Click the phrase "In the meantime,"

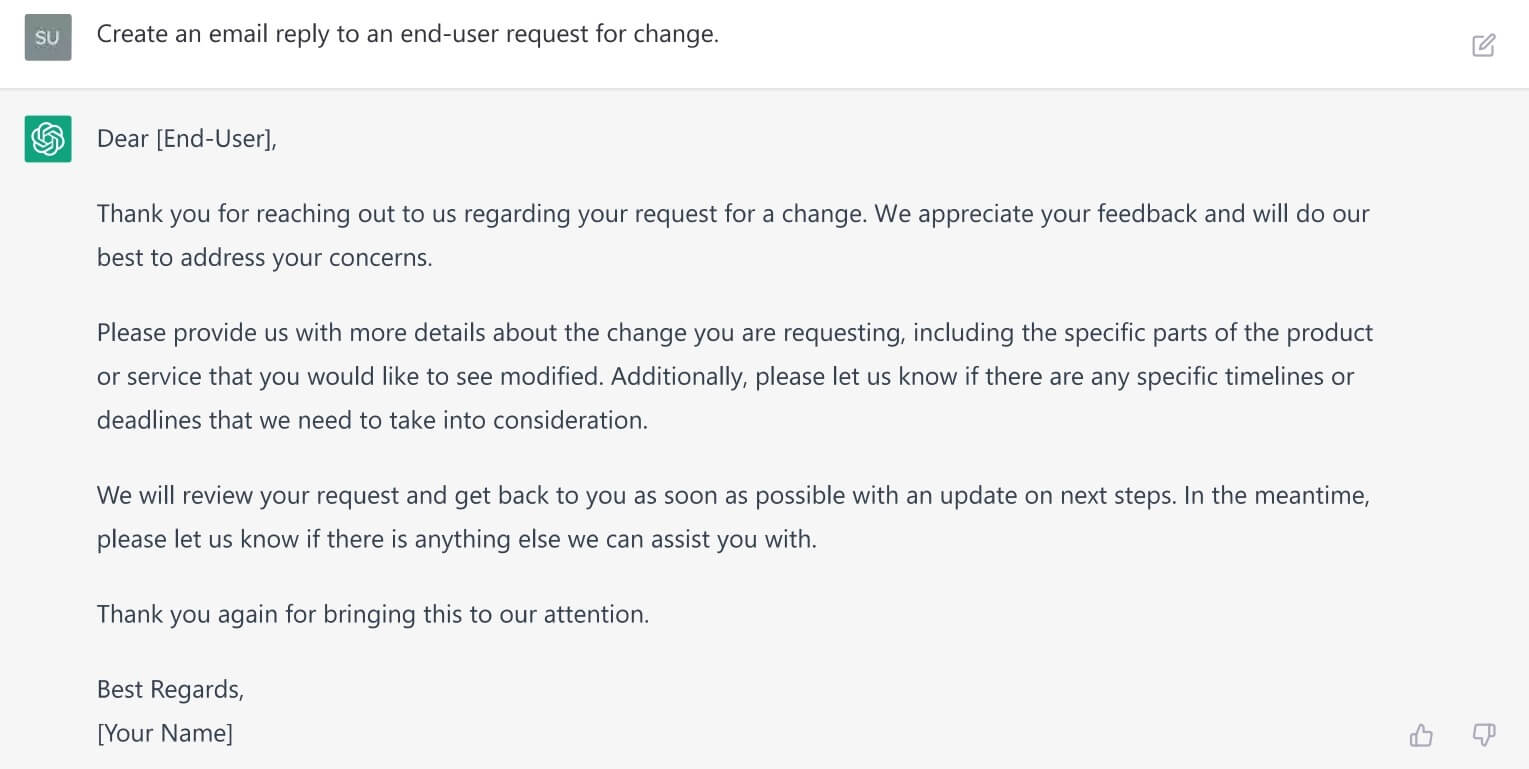(1275, 495)
